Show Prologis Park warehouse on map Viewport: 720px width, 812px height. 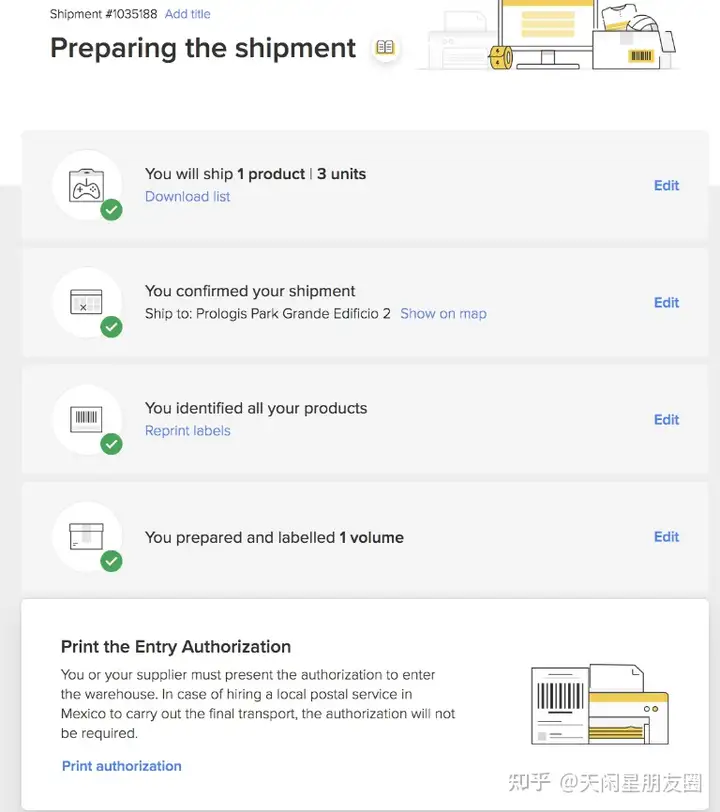click(443, 314)
